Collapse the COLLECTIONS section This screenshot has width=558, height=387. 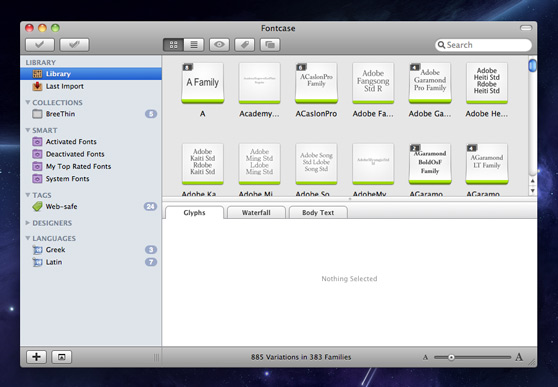pos(28,102)
